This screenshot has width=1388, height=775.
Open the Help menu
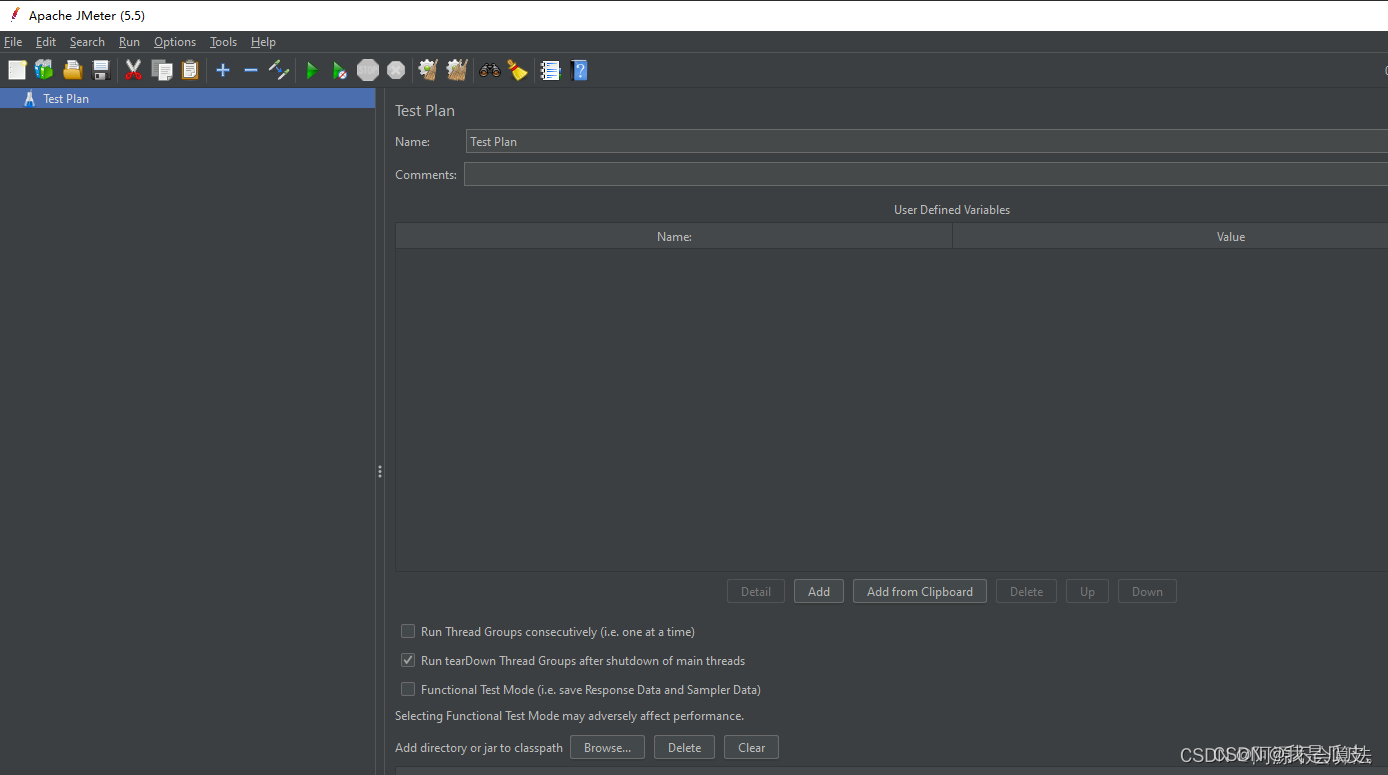coord(263,42)
